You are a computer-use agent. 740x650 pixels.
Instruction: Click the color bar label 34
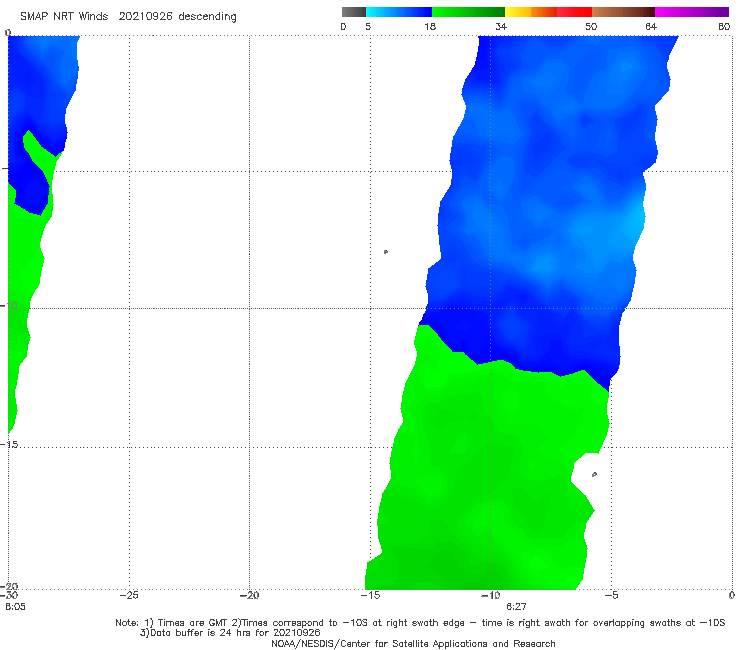[501, 26]
